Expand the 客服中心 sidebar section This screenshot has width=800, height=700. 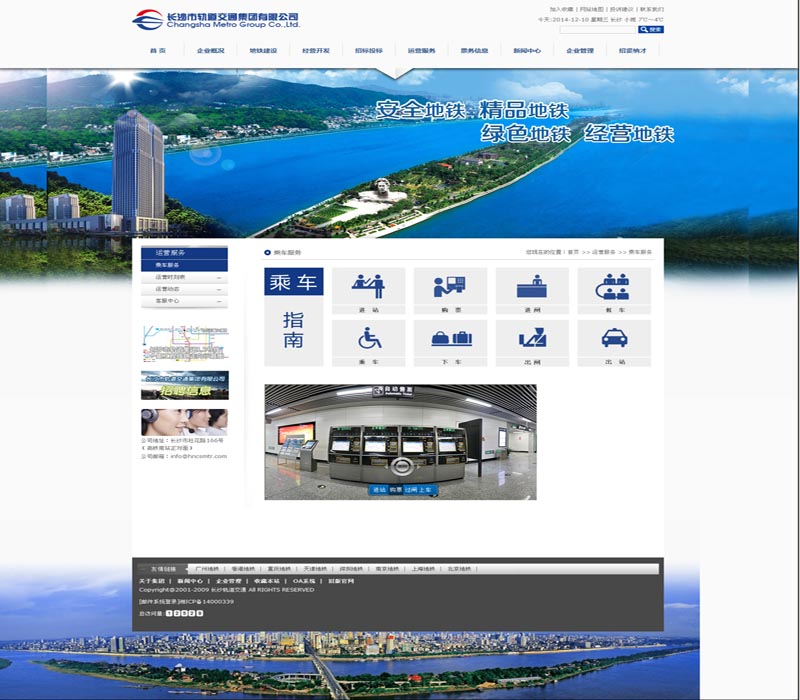click(184, 301)
